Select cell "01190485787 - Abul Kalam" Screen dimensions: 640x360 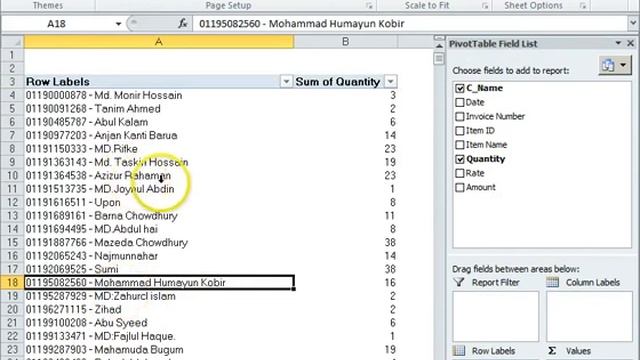click(x=159, y=122)
